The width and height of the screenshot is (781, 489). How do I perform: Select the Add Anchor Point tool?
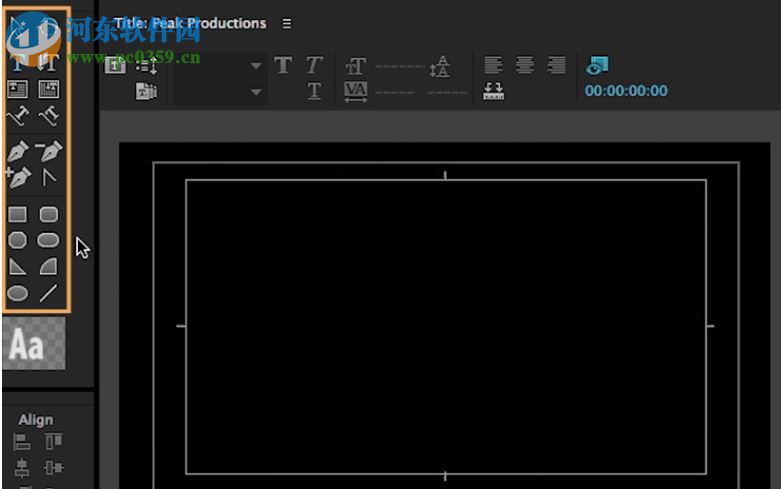pos(18,177)
